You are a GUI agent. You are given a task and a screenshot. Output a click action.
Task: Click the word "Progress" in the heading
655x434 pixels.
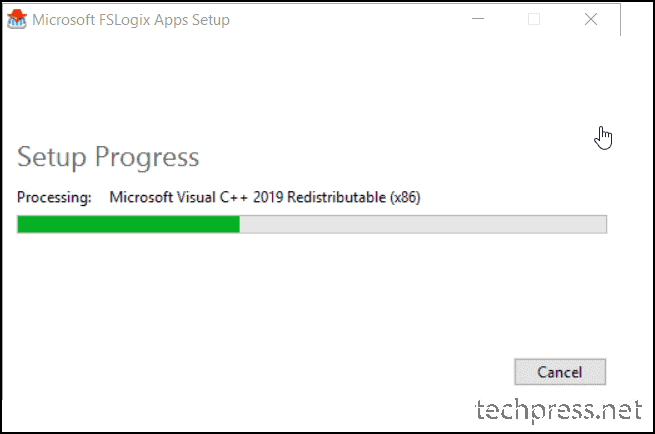pyautogui.click(x=147, y=158)
